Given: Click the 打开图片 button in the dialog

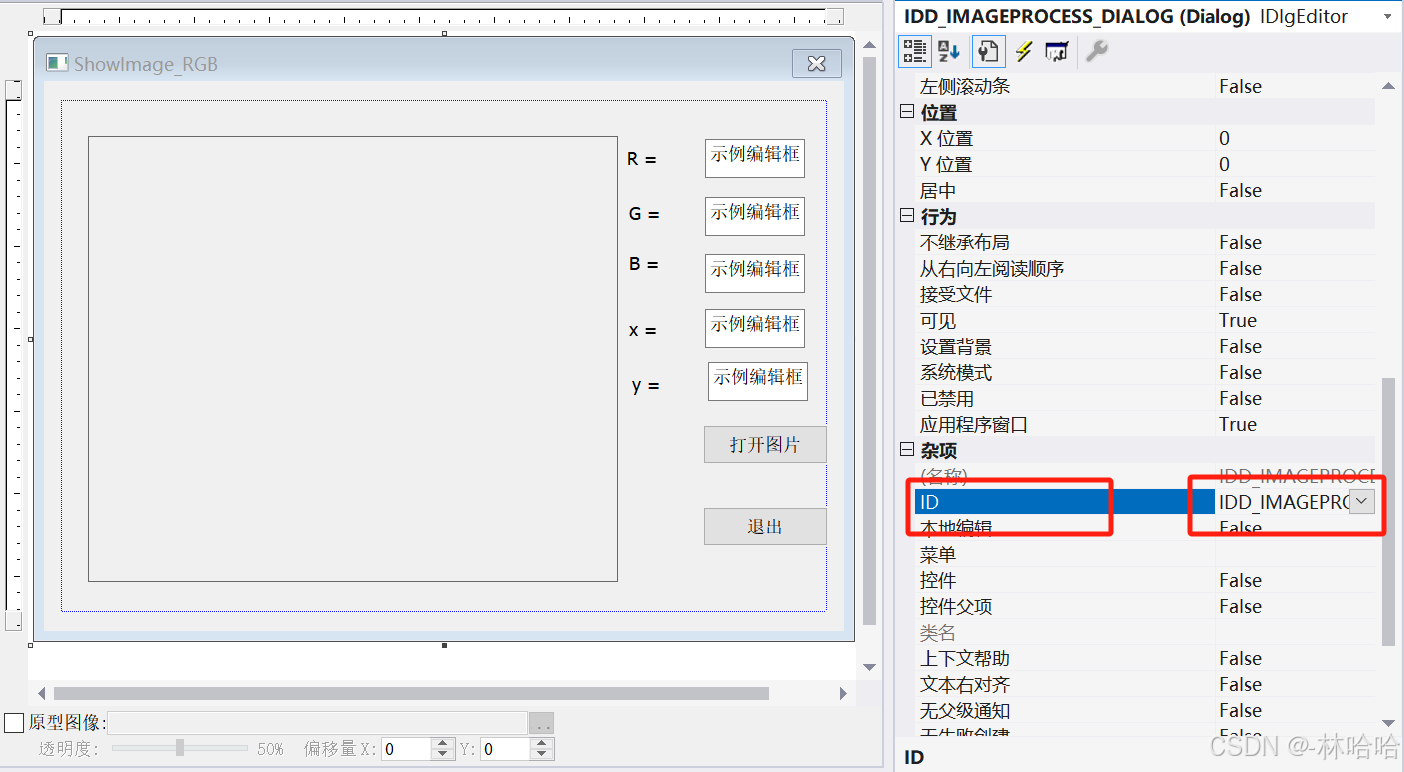Looking at the screenshot, I should 765,444.
